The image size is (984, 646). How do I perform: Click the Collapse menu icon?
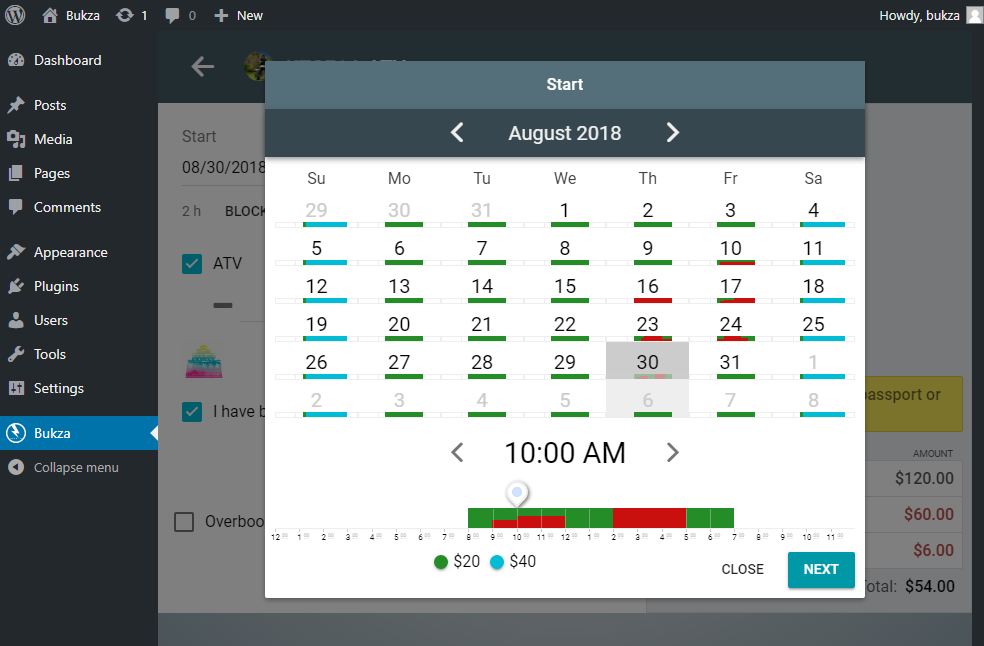[x=15, y=467]
